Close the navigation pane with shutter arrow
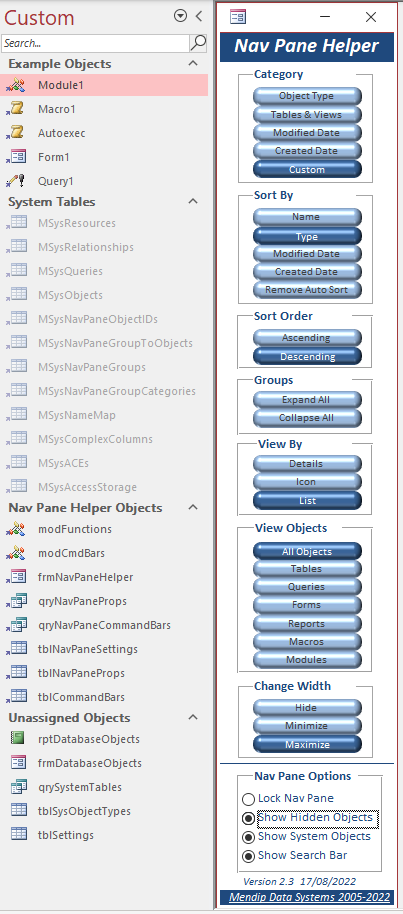Screen dimensions: 403x914 pyautogui.click(x=198, y=17)
